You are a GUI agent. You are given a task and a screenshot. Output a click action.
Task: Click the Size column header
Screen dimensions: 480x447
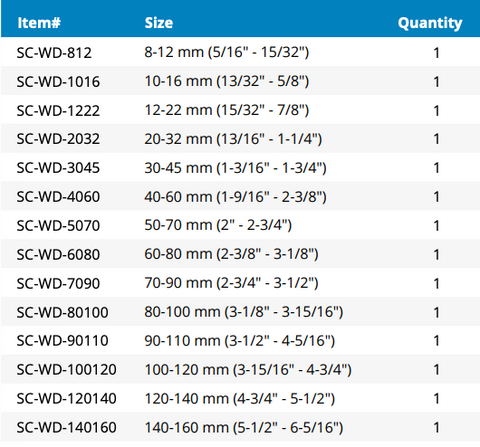(x=159, y=23)
